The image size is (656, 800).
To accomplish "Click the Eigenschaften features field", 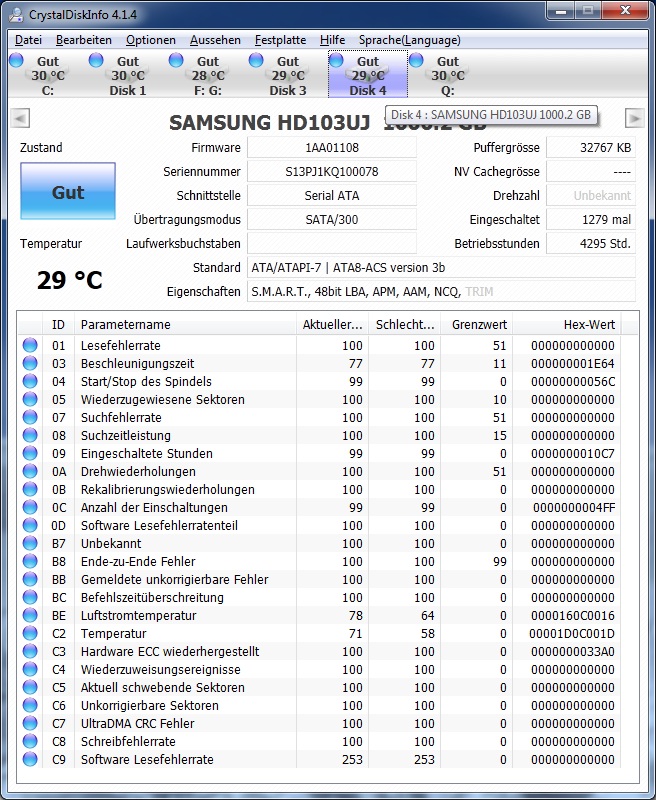I will click(x=442, y=291).
